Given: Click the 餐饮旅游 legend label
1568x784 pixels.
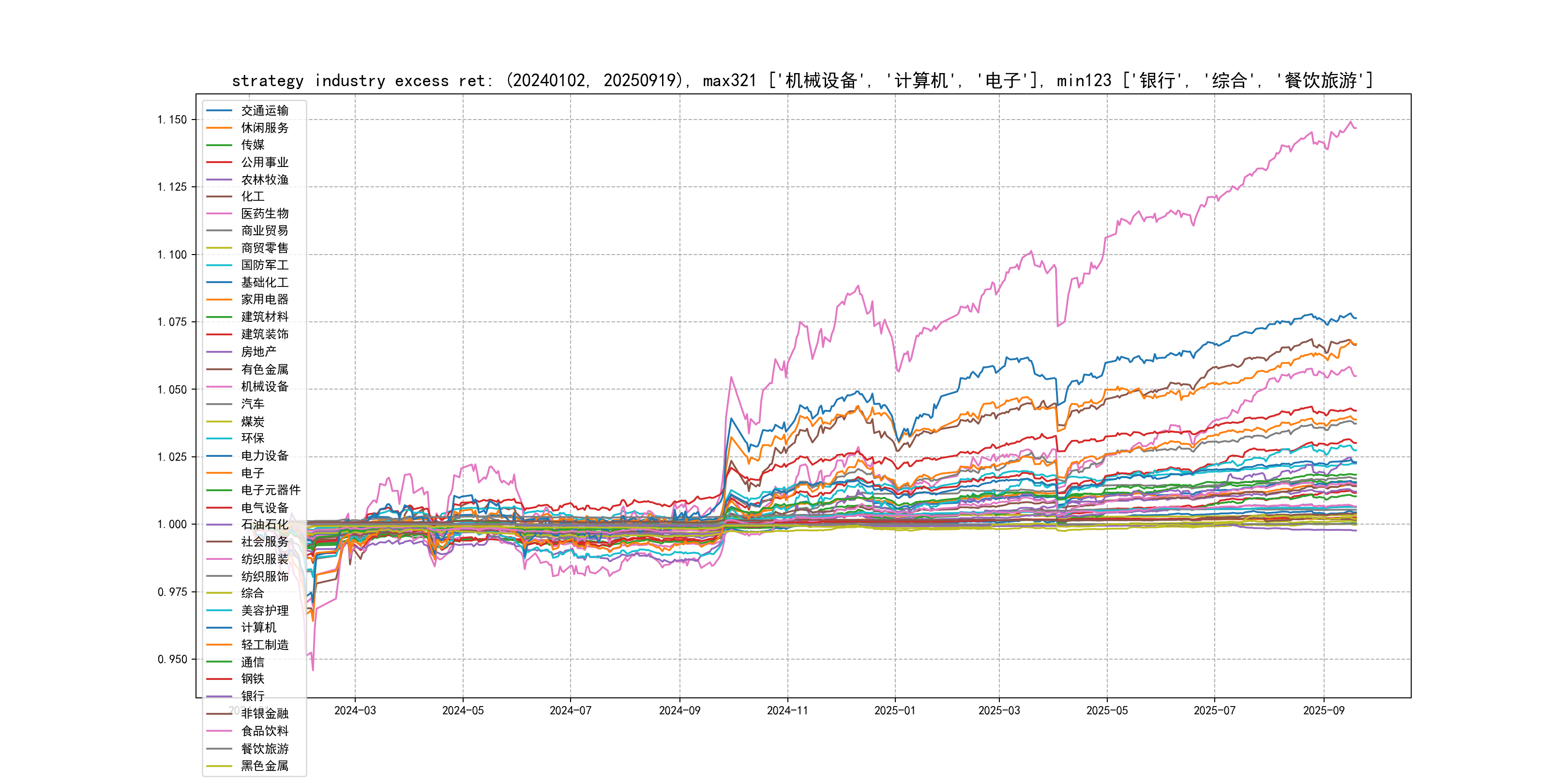Looking at the screenshot, I should pyautogui.click(x=264, y=749).
